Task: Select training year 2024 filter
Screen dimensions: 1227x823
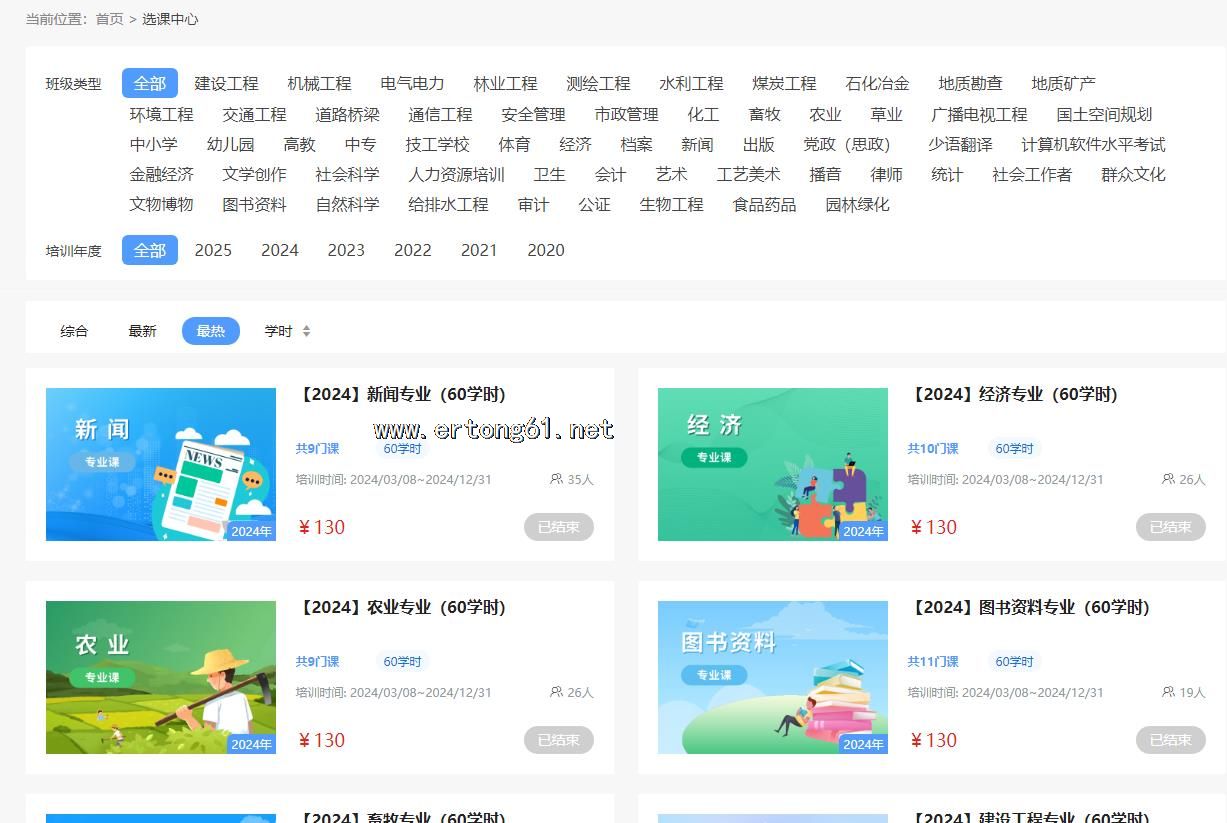Action: click(x=280, y=250)
